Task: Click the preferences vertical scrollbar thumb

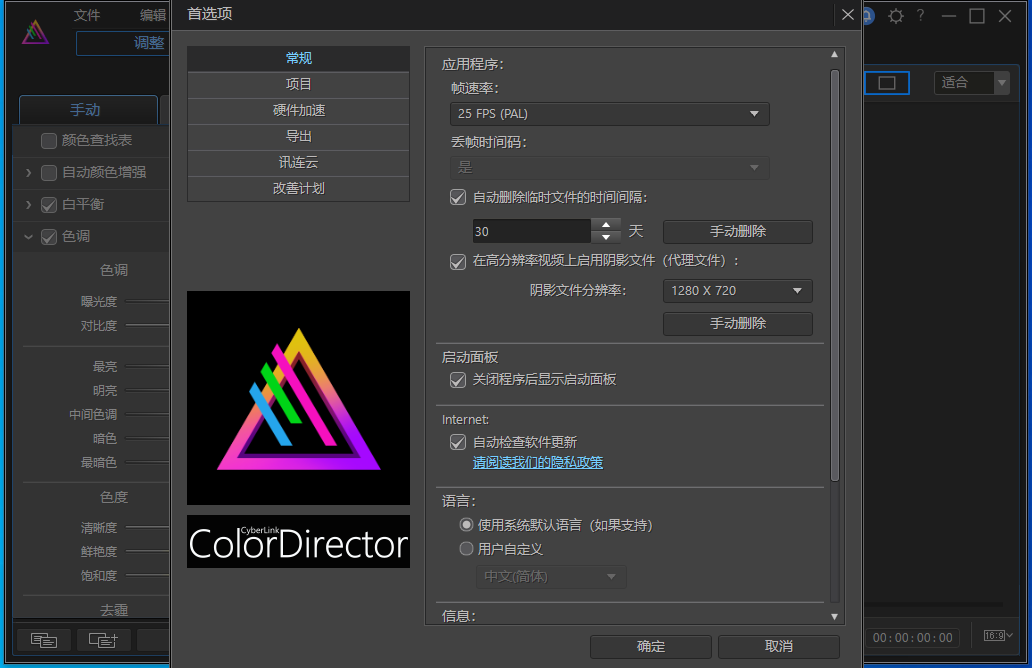Action: 835,276
